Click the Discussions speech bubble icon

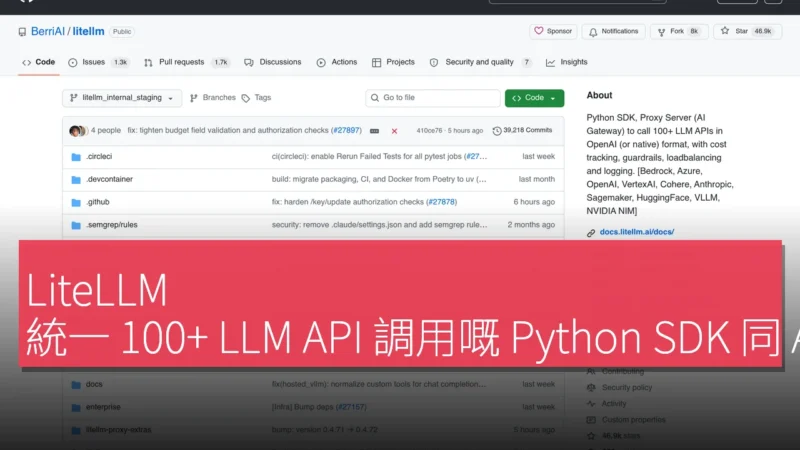248,63
